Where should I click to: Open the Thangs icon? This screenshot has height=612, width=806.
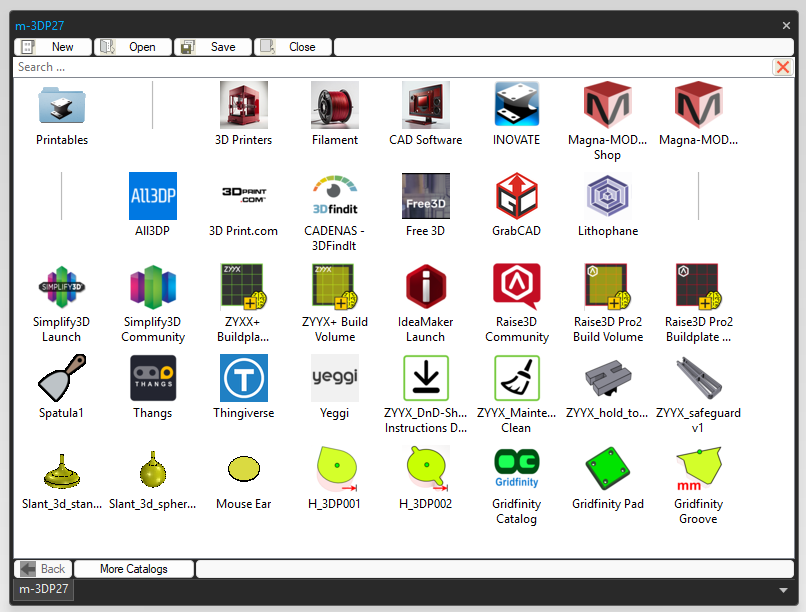click(153, 378)
